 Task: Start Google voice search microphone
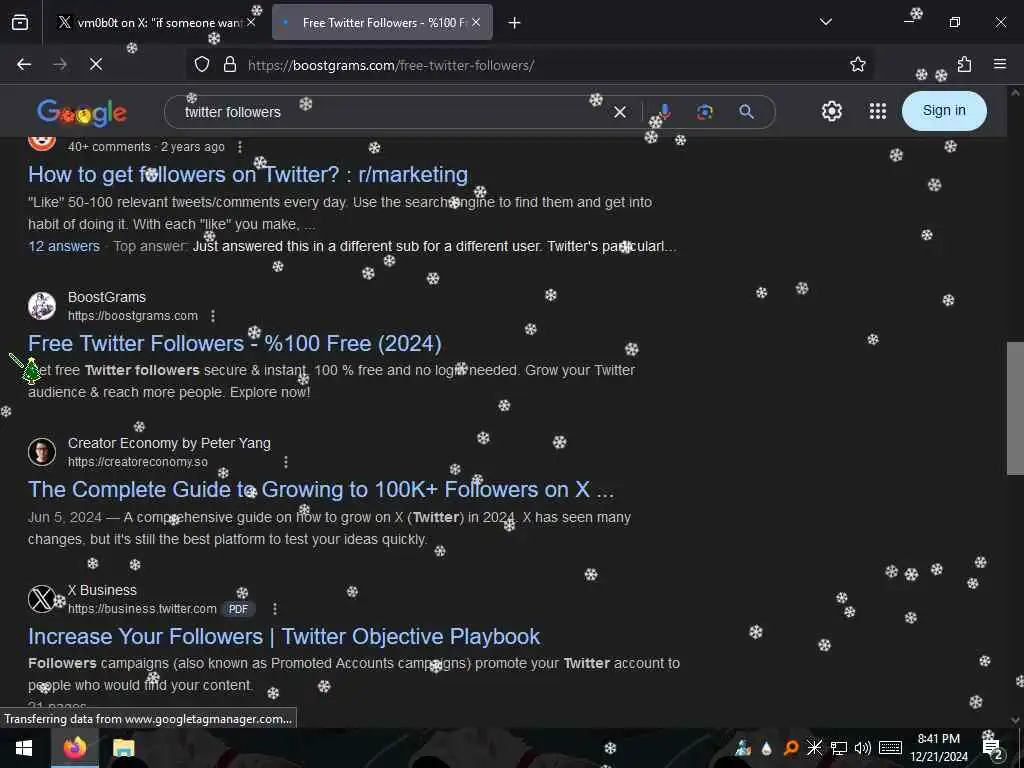[665, 112]
